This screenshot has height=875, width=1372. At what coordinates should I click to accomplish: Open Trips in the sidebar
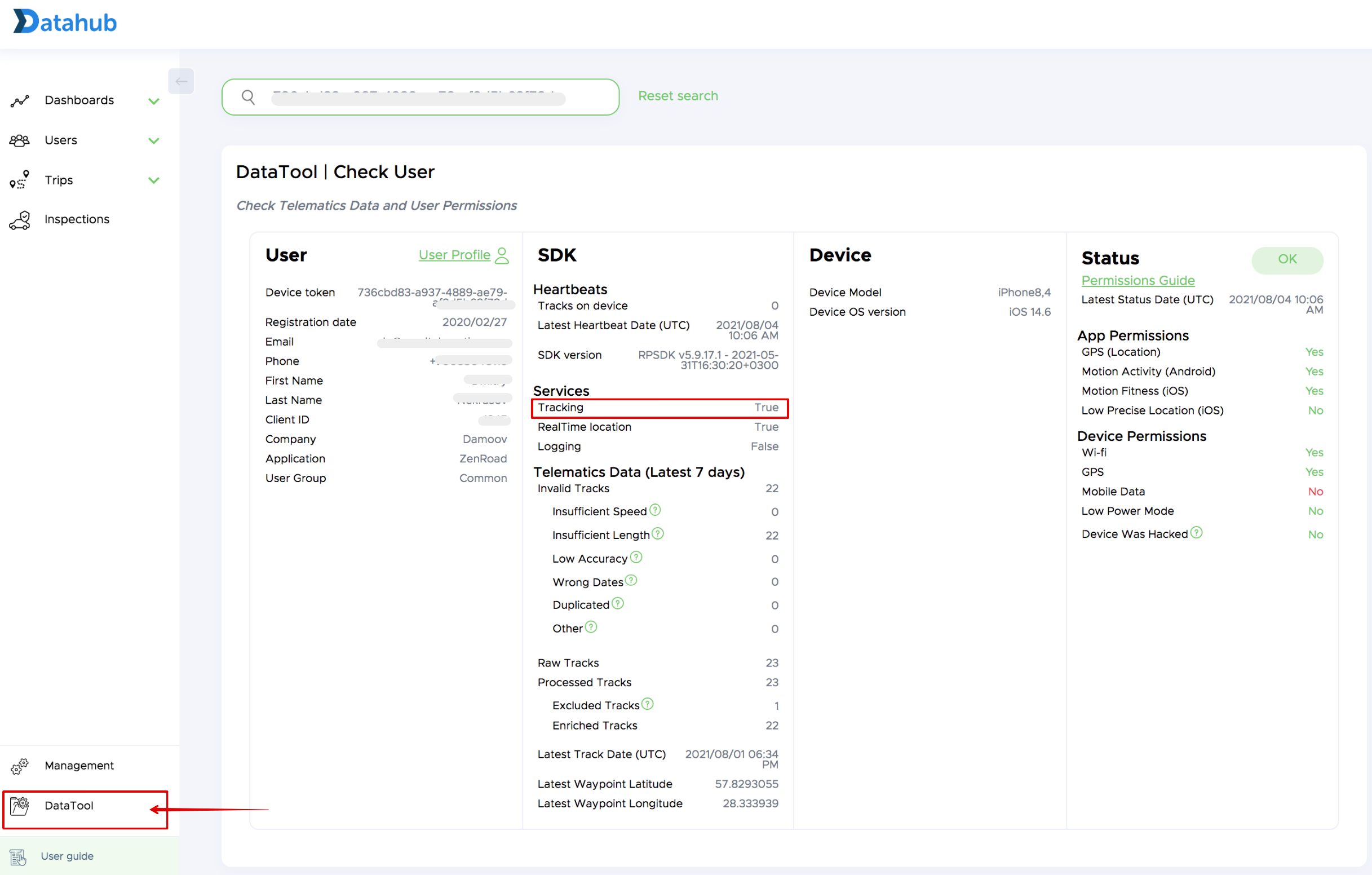click(59, 180)
